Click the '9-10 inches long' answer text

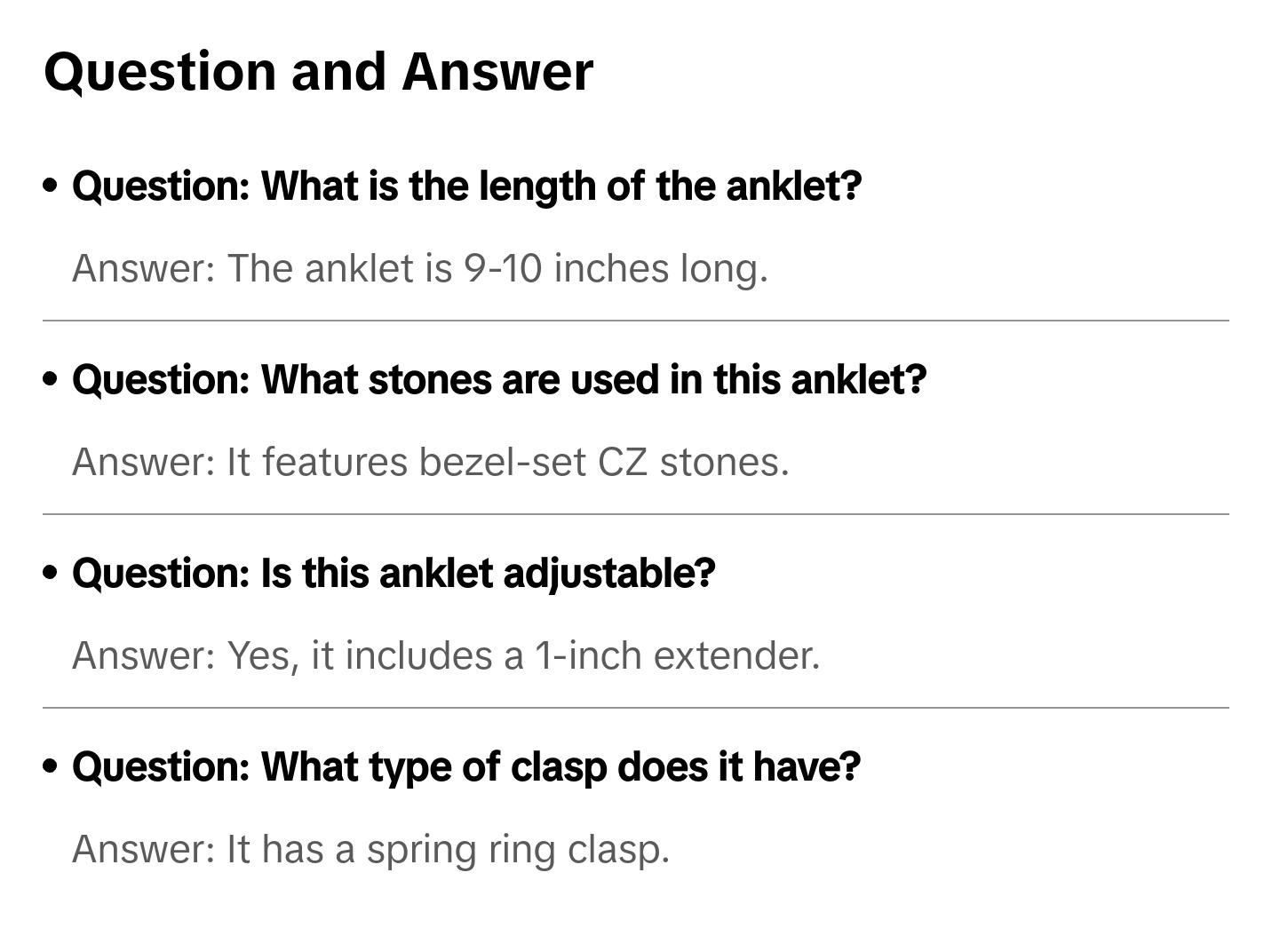tap(419, 268)
